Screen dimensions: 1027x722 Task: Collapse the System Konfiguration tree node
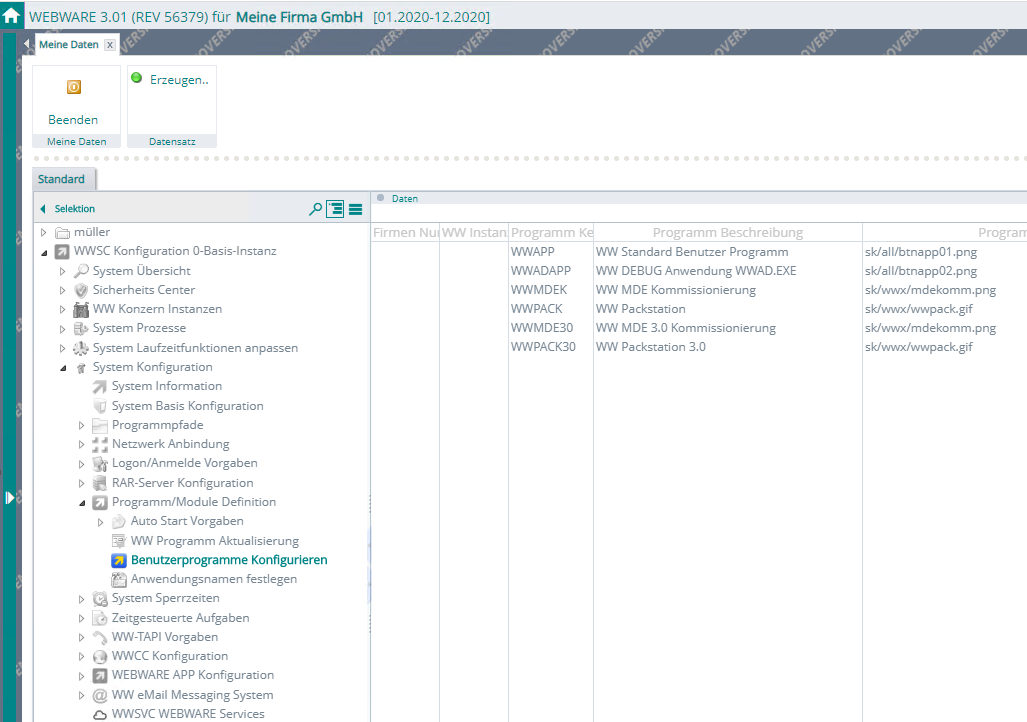point(62,367)
